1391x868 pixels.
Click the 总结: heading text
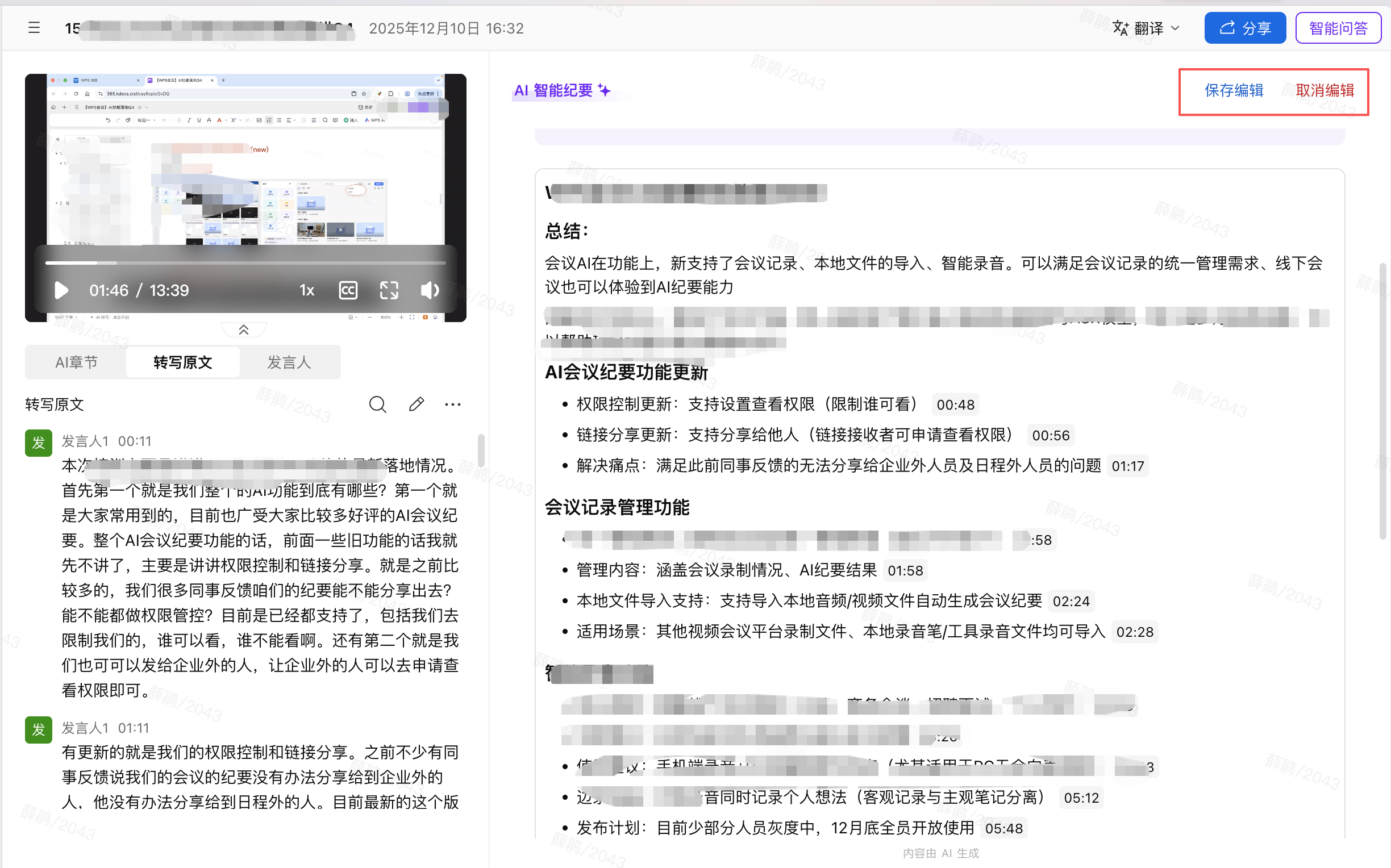pos(567,231)
